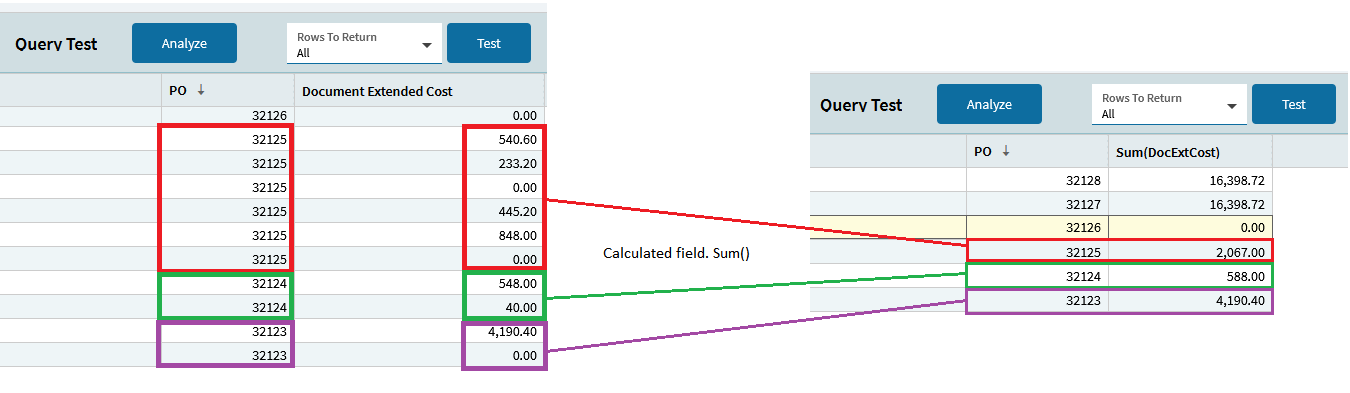Click the PO 32126 cell in the left table
Image resolution: width=1350 pixels, height=393 pixels.
tap(227, 115)
